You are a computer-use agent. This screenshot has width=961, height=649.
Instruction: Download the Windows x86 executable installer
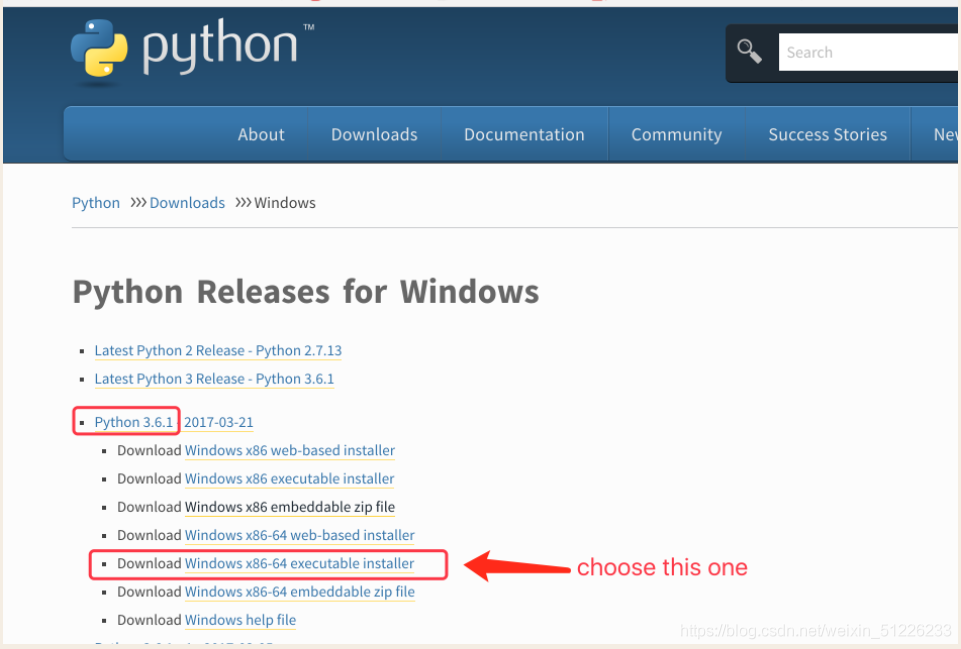(x=289, y=478)
